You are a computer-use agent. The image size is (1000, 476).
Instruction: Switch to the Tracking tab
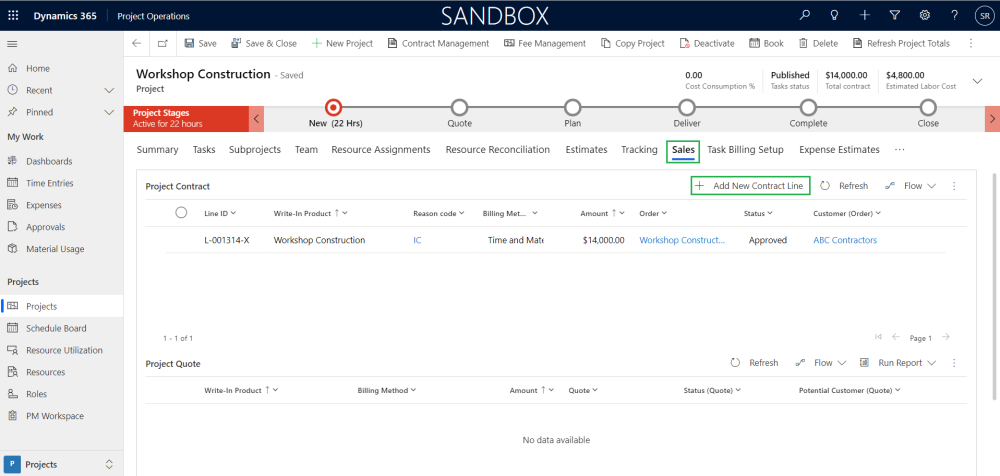pyautogui.click(x=639, y=149)
